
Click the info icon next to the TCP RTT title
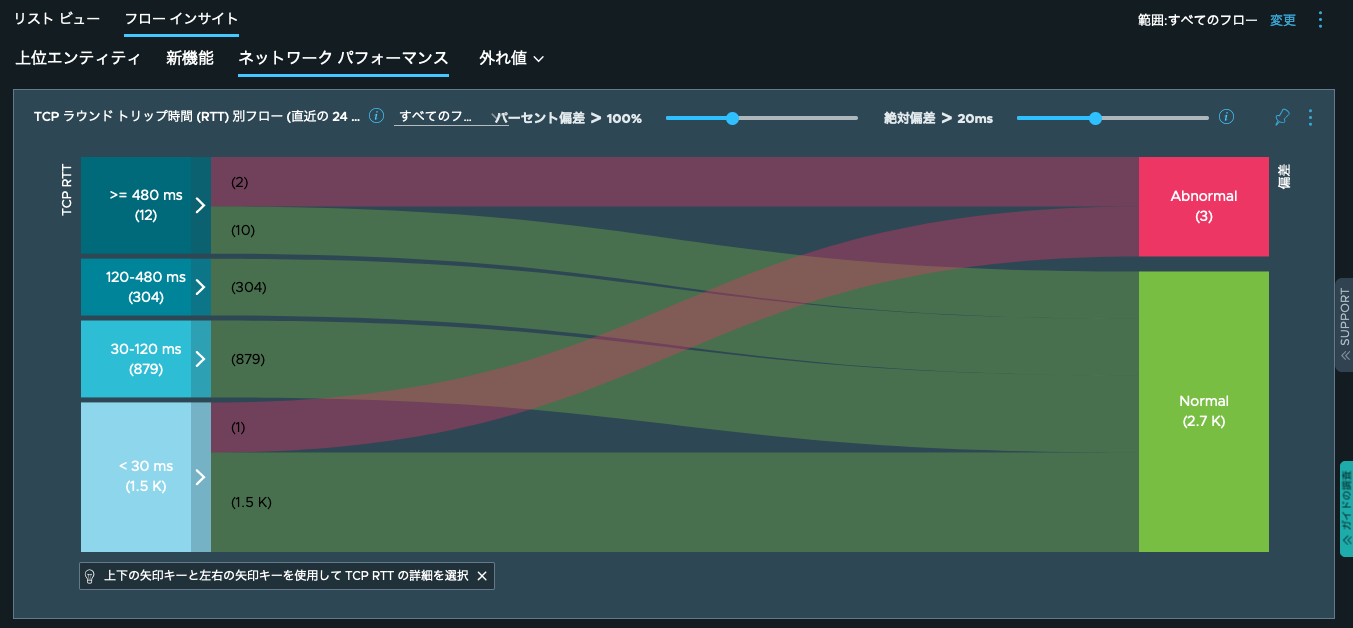point(377,116)
